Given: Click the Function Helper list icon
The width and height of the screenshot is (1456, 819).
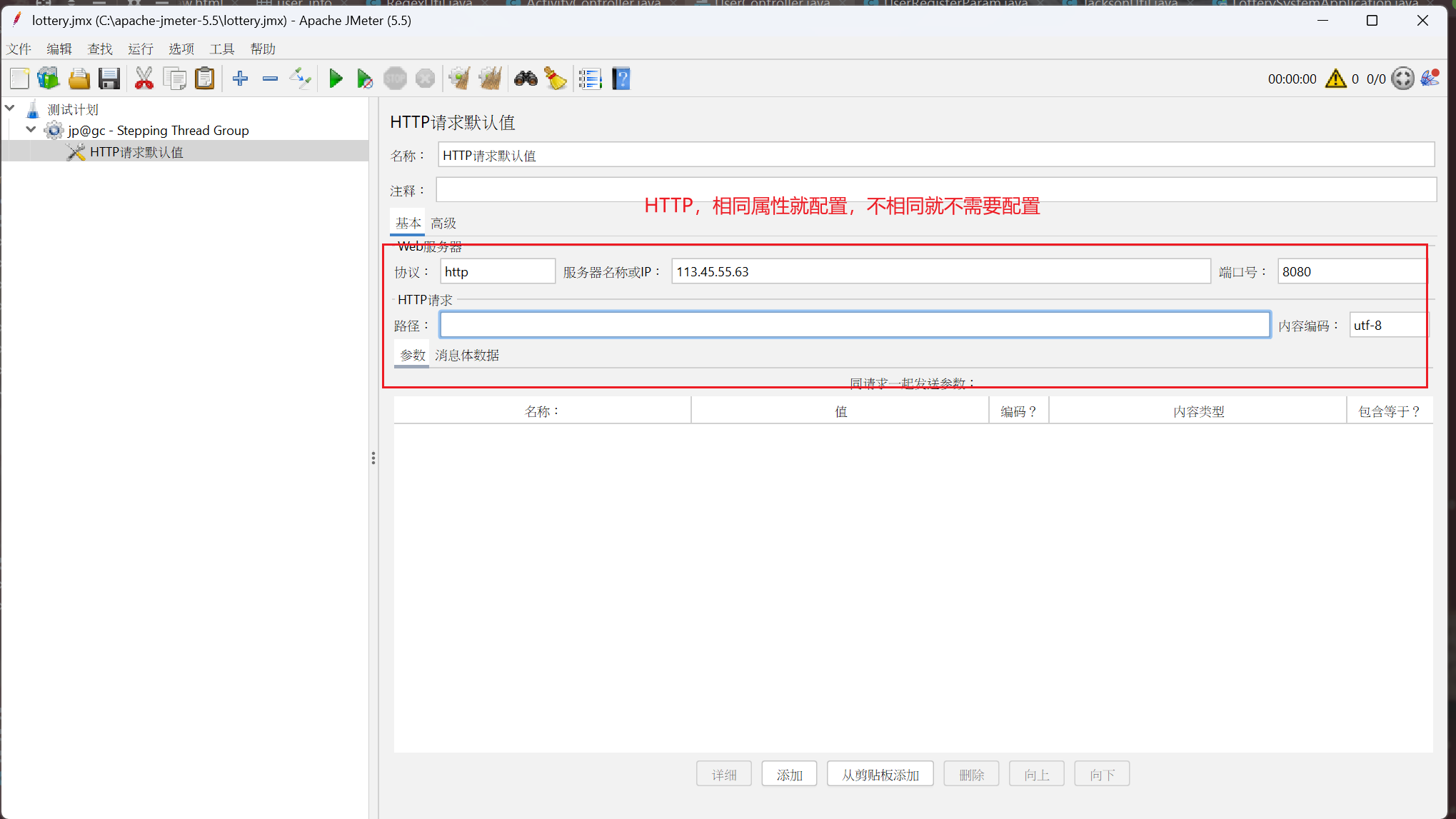Looking at the screenshot, I should point(590,79).
